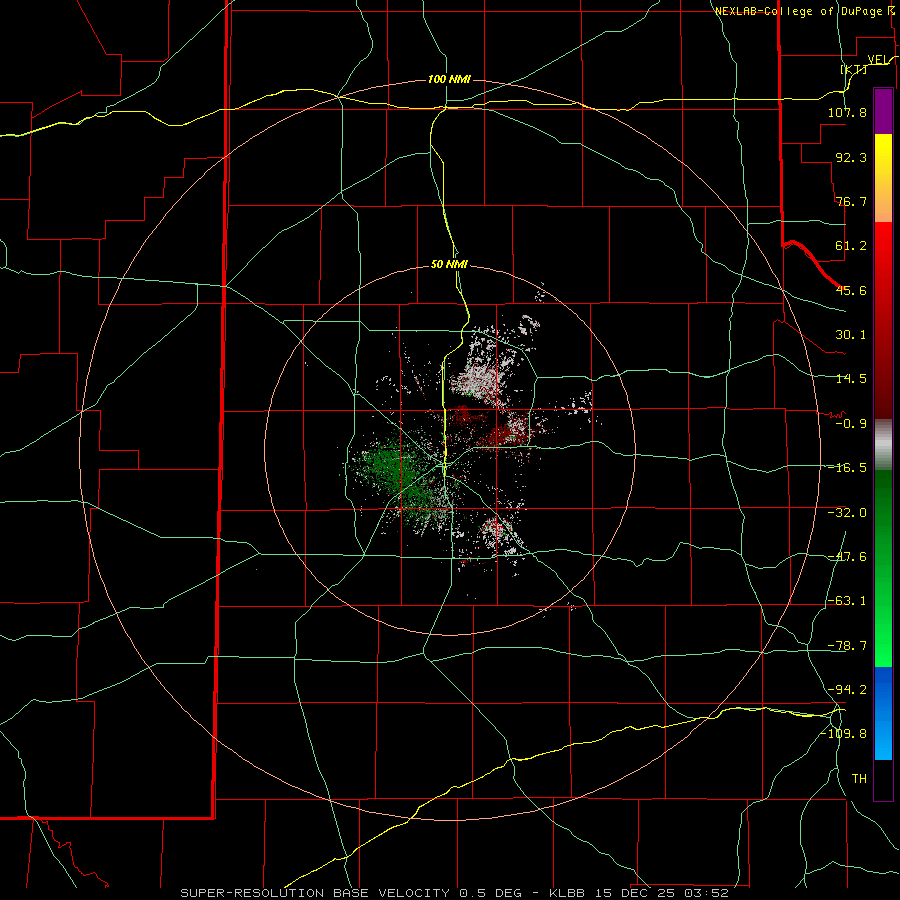This screenshot has height=900, width=900.
Task: Click the -109.8 legend value
Action: pyautogui.click(x=843, y=734)
